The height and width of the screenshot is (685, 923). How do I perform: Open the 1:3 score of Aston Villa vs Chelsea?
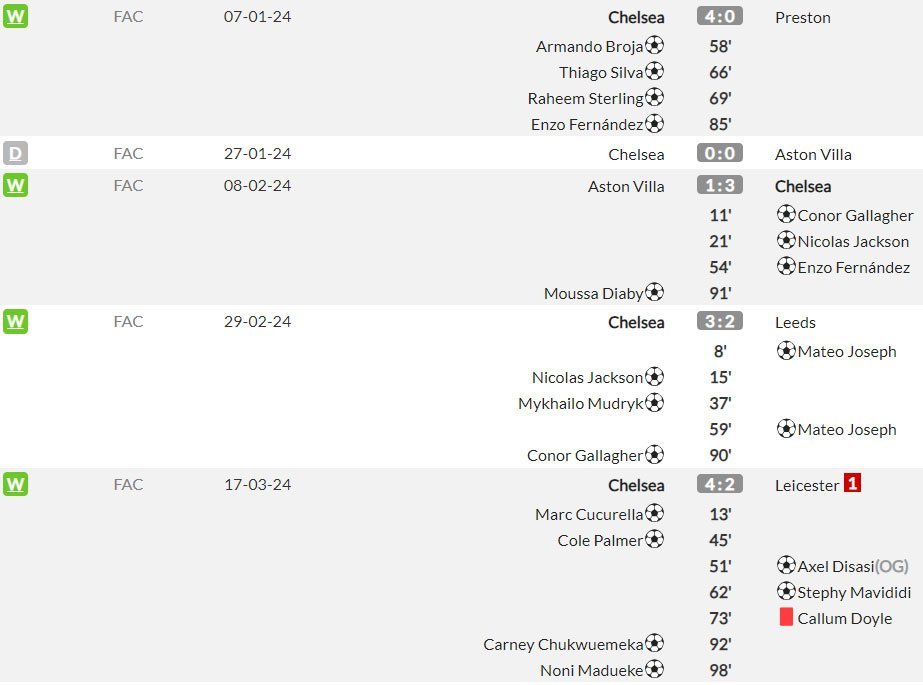719,185
